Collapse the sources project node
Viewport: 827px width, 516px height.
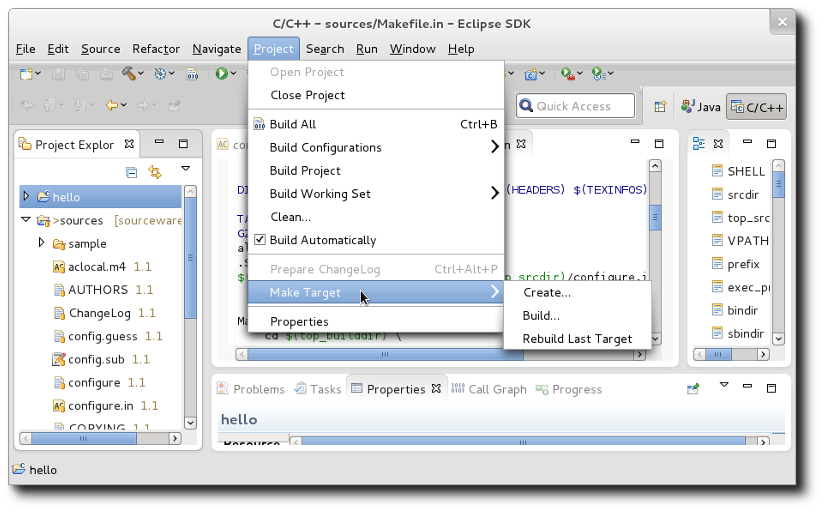point(26,219)
